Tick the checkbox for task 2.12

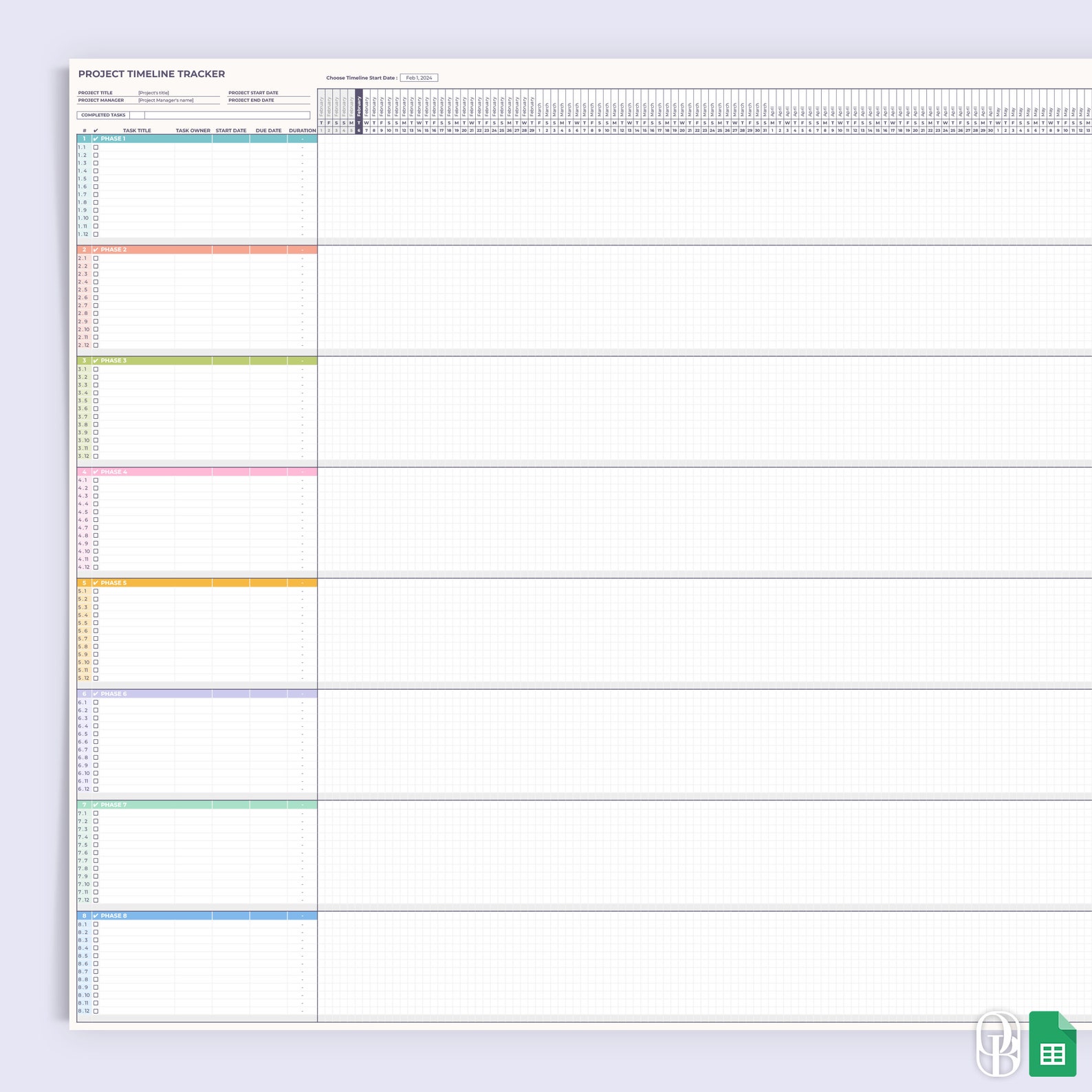pyautogui.click(x=96, y=345)
